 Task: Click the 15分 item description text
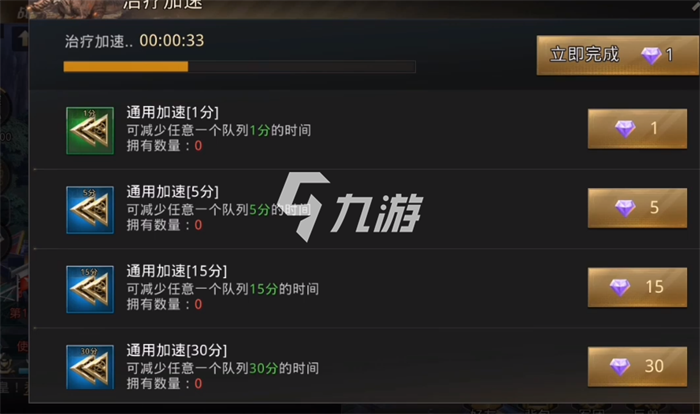223,289
